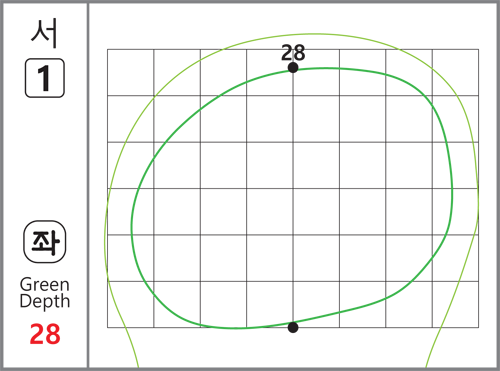Viewport: 500px width, 371px height.
Task: Select the 28 label above the top dot
Action: pos(293,53)
